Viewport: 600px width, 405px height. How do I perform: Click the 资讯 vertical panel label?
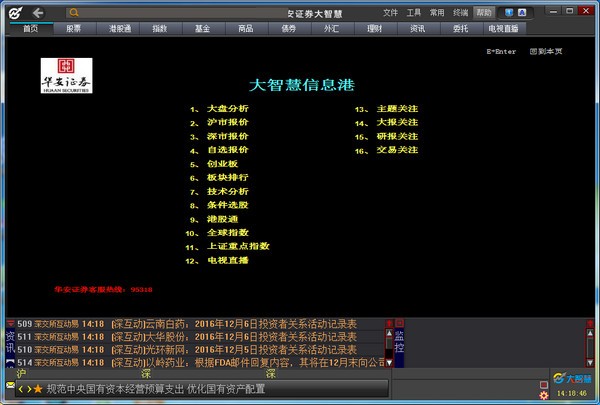10,342
